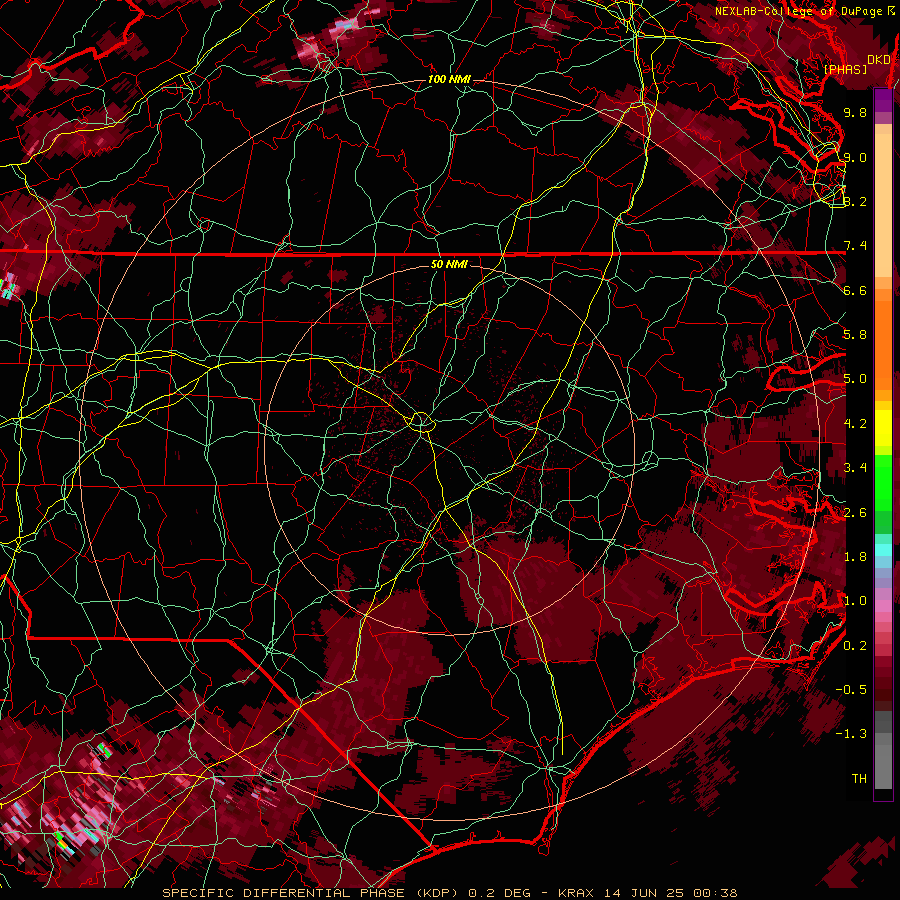Click the 7.4 value on the color scale
The width and height of the screenshot is (900, 900).
[855, 246]
